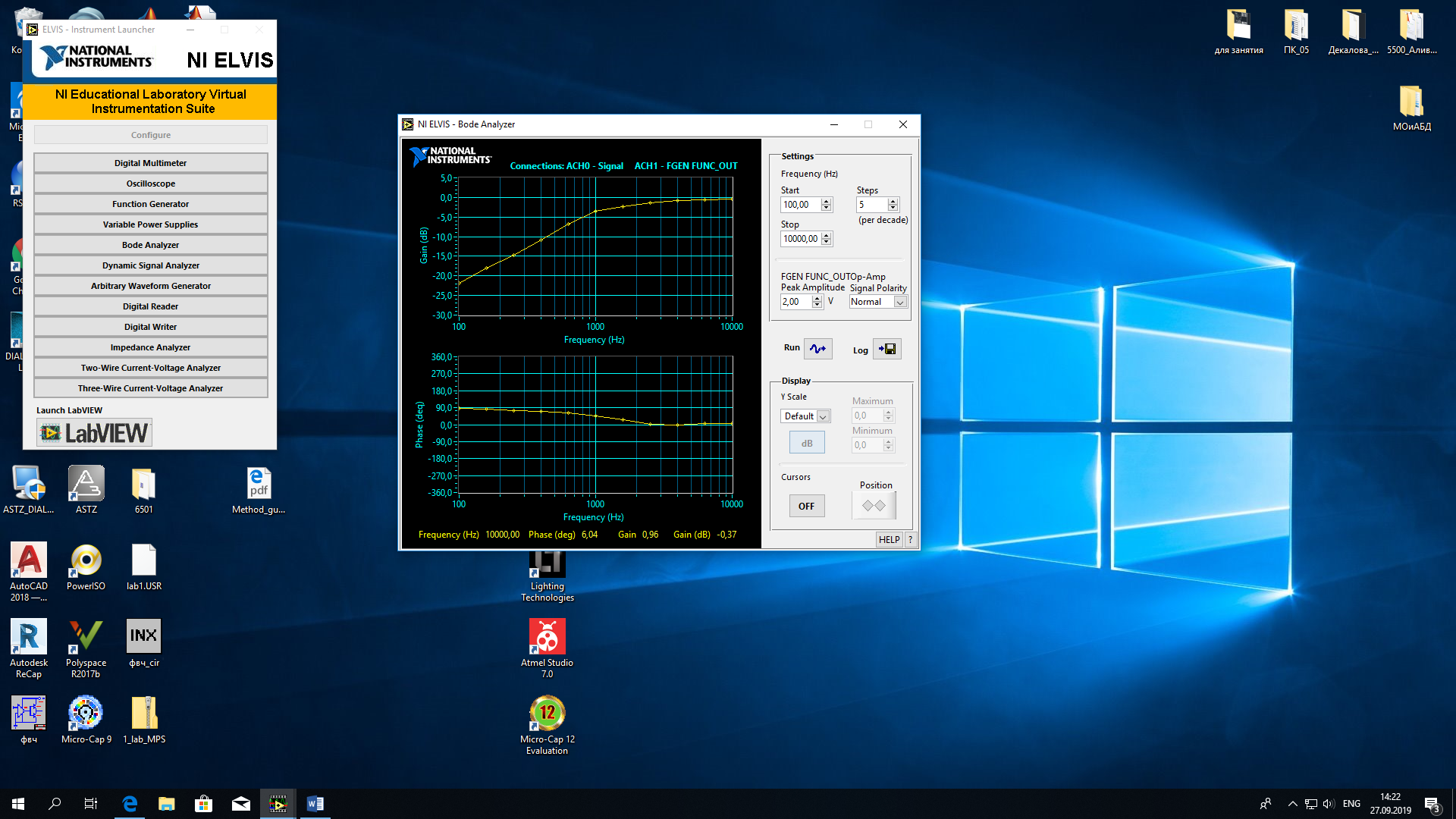Open the Signal Polarity Normal dropdown
1456x819 pixels.
tap(877, 302)
